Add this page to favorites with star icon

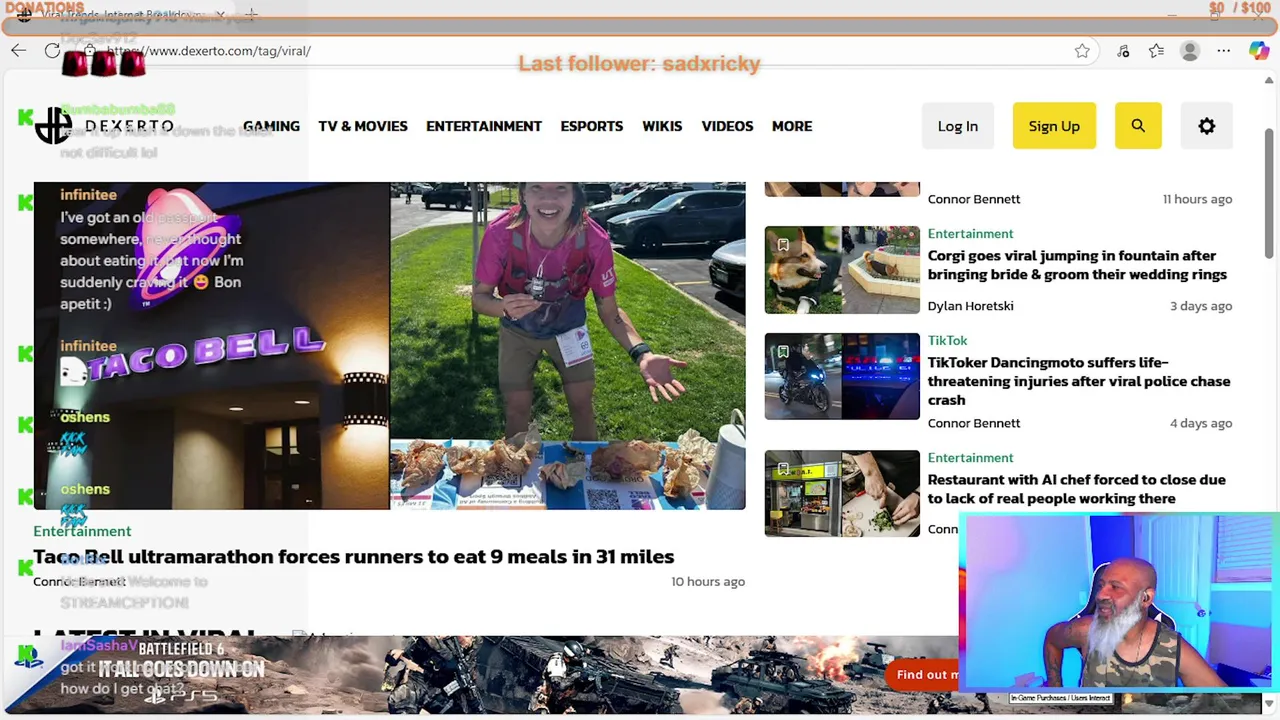tap(1082, 51)
